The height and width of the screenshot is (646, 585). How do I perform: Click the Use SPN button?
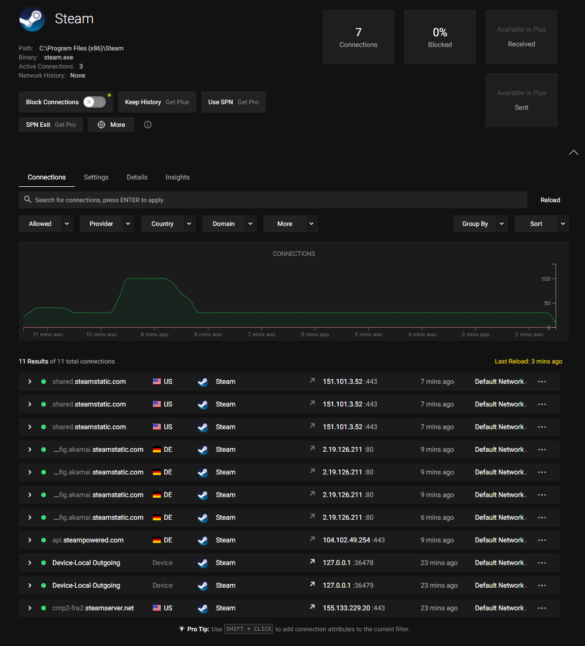233,102
